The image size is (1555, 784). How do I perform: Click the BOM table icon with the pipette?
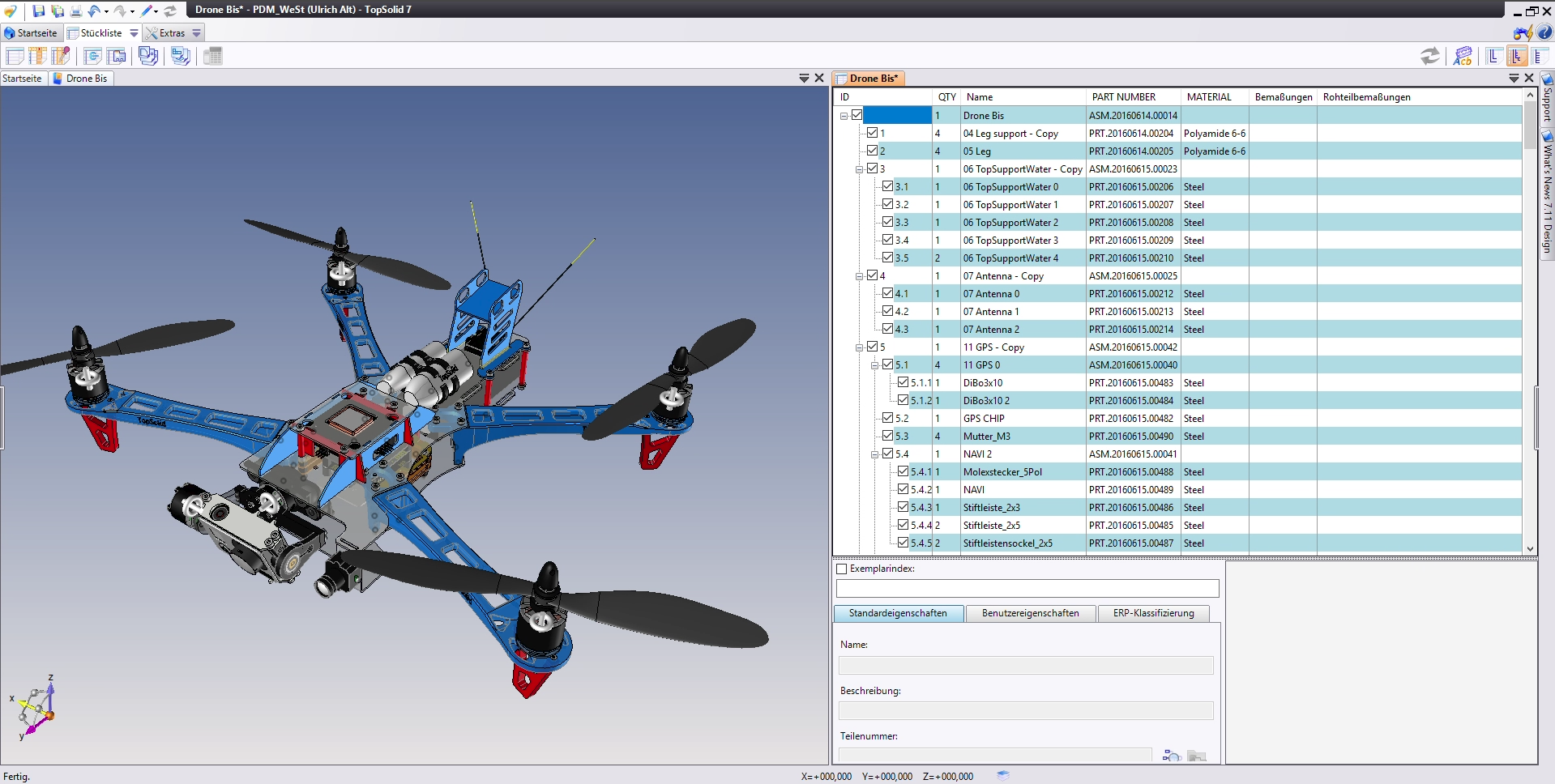point(61,56)
